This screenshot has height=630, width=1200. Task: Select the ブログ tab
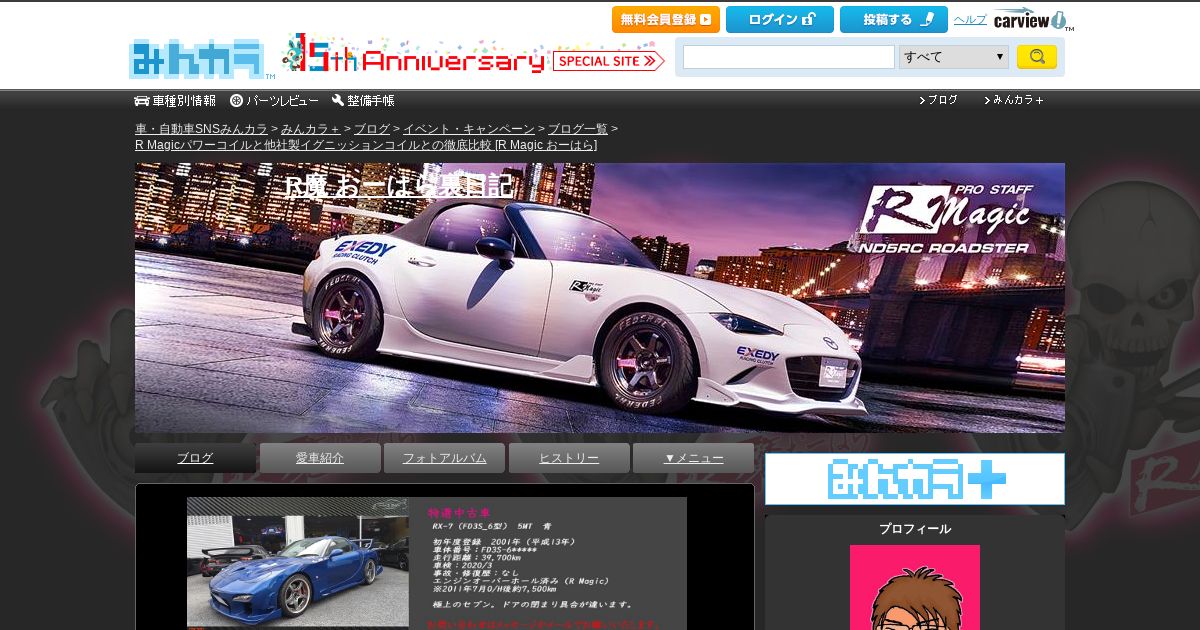[195, 458]
